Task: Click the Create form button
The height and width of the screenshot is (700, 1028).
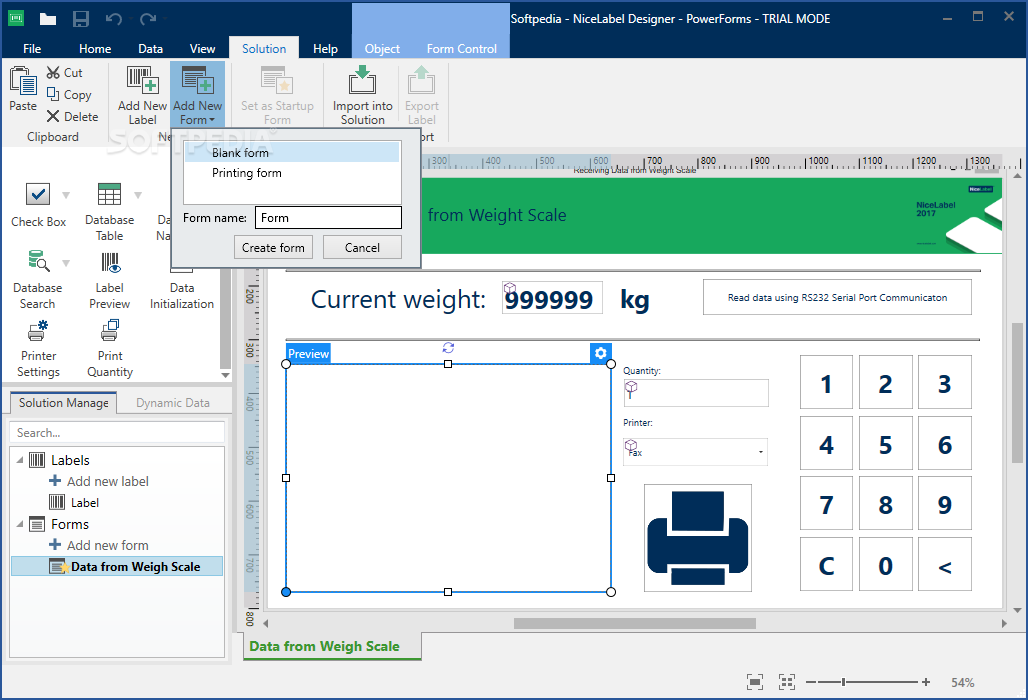Action: tap(273, 248)
